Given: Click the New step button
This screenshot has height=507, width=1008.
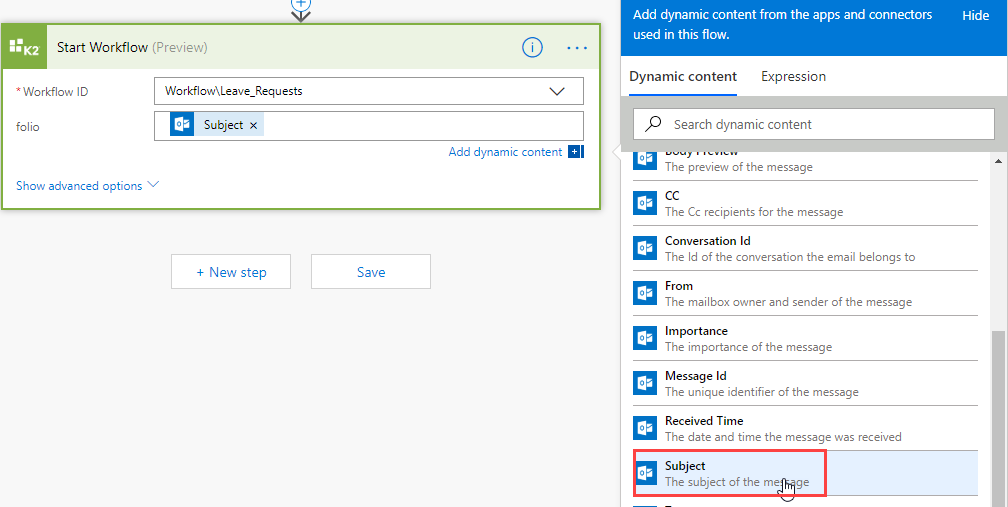Looking at the screenshot, I should (x=231, y=271).
